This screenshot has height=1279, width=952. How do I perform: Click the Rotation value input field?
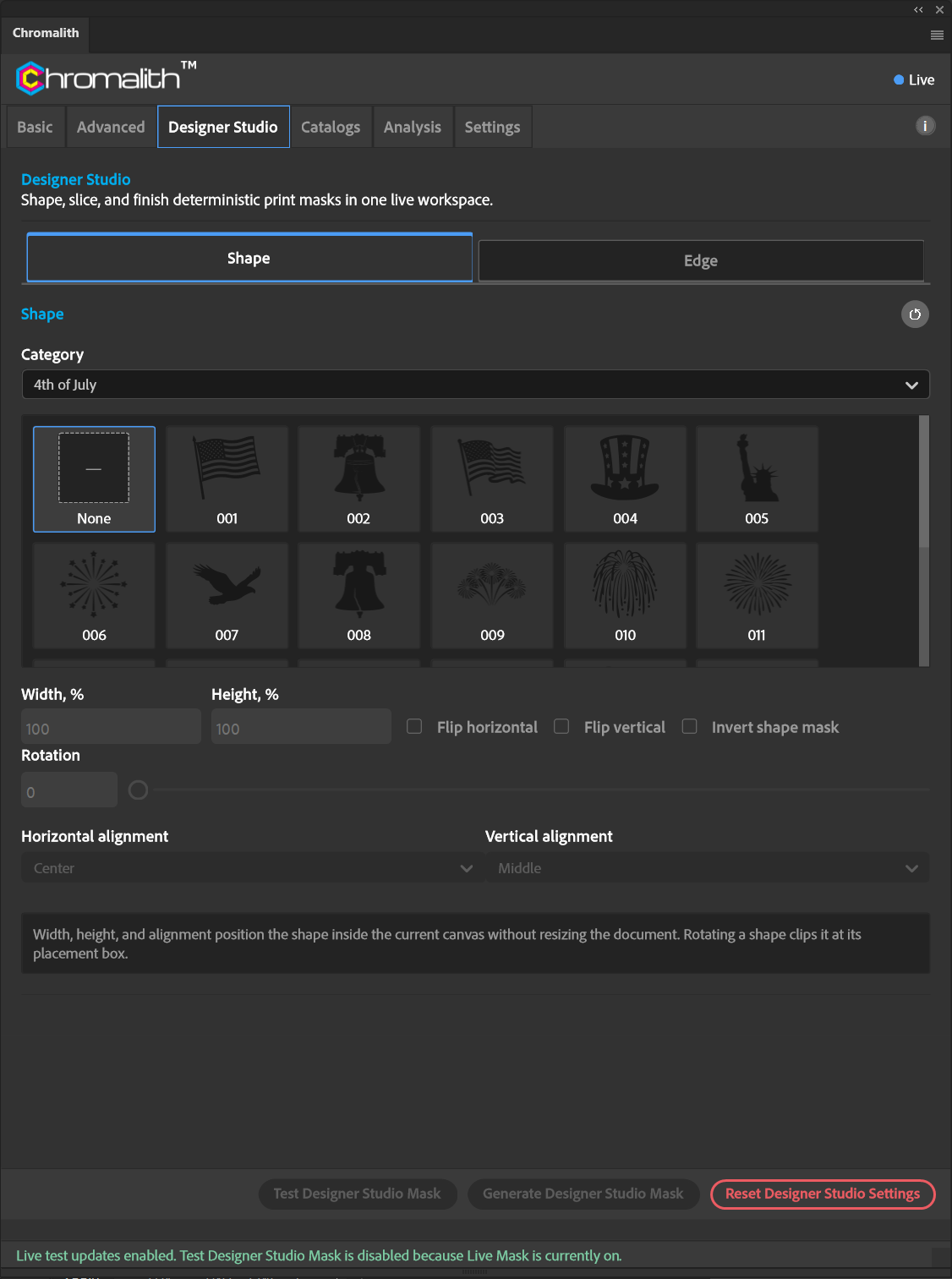(x=69, y=790)
